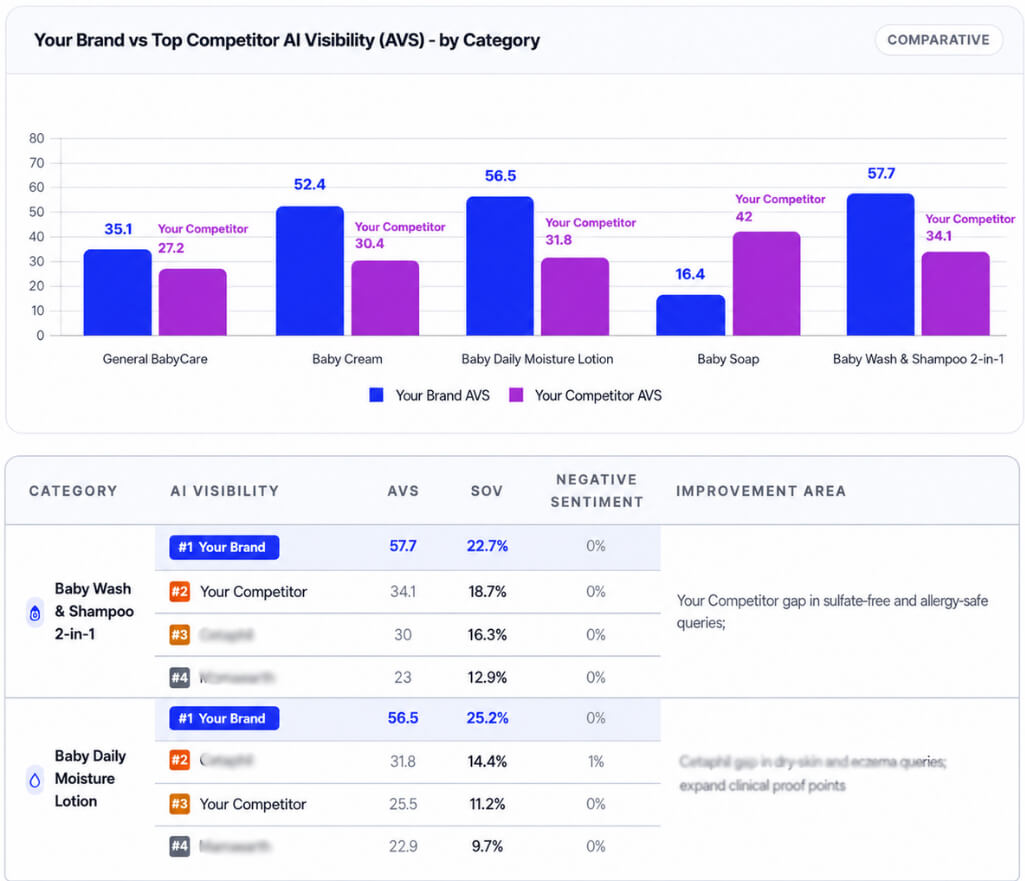1025x881 pixels.
Task: Click the 18.7% SOV value
Action: click(487, 591)
